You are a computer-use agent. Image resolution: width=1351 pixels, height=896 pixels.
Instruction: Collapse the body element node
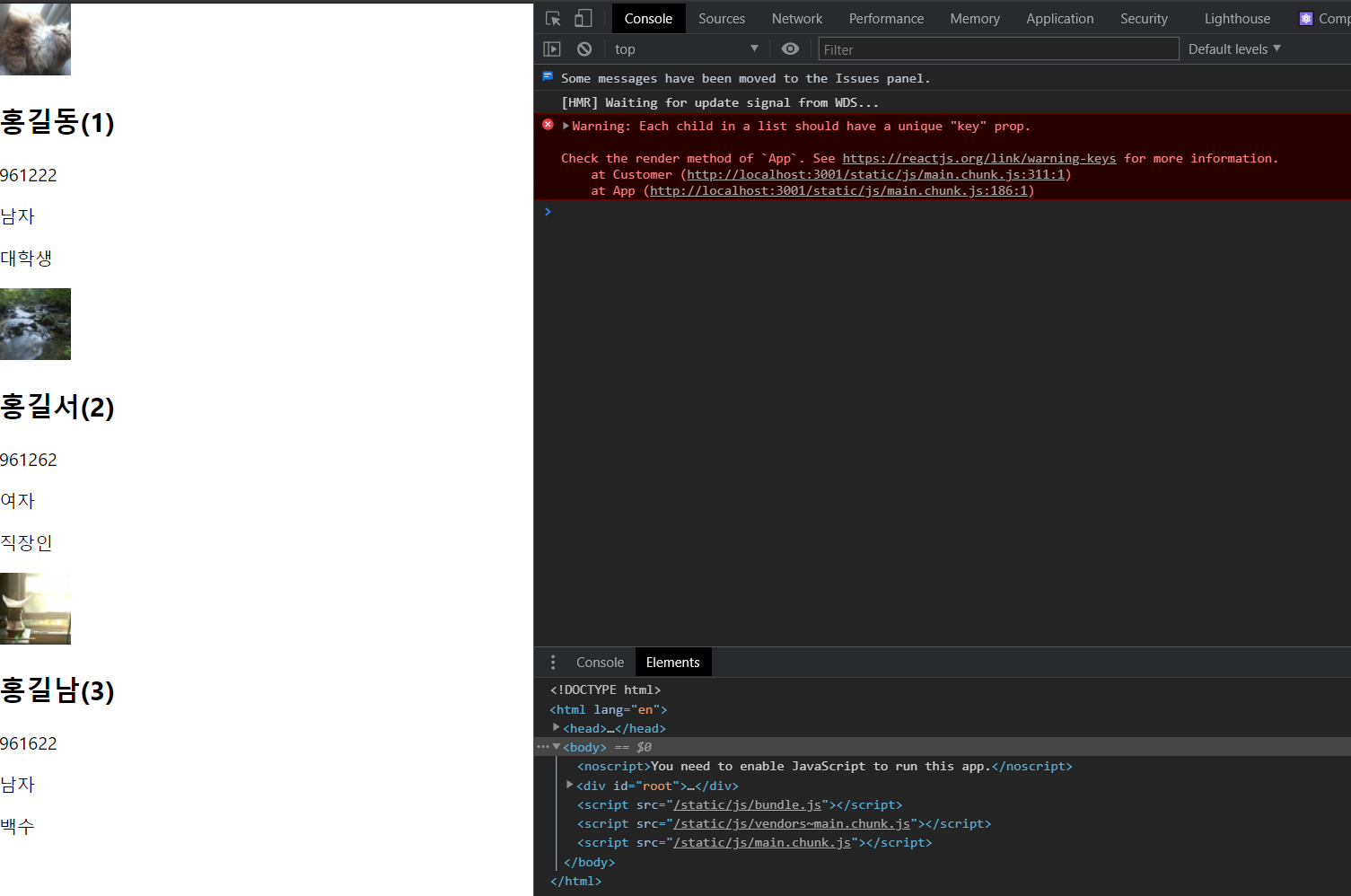[x=557, y=747]
